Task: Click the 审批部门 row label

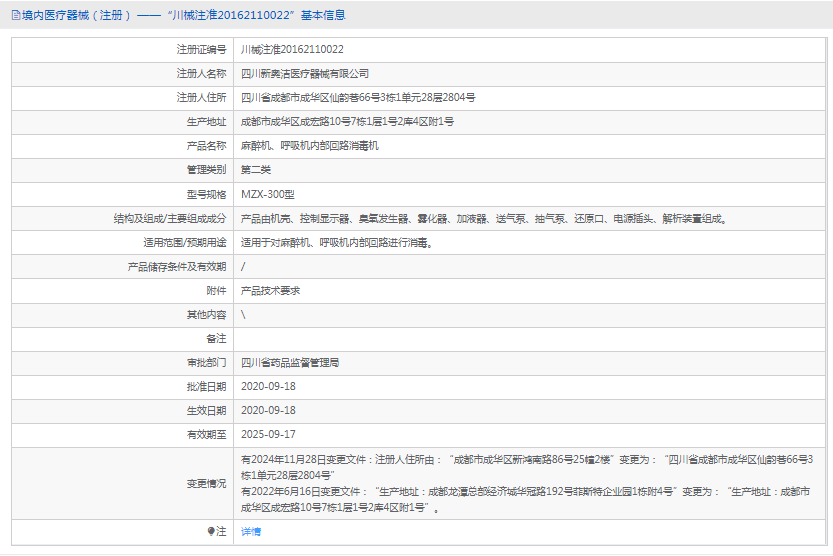Action: click(206, 363)
